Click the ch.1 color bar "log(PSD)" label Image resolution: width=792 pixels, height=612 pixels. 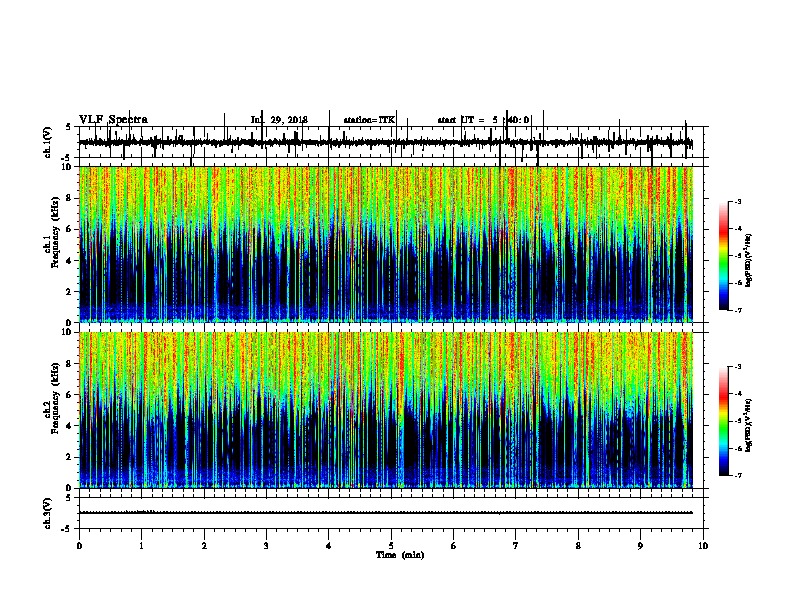click(x=748, y=260)
